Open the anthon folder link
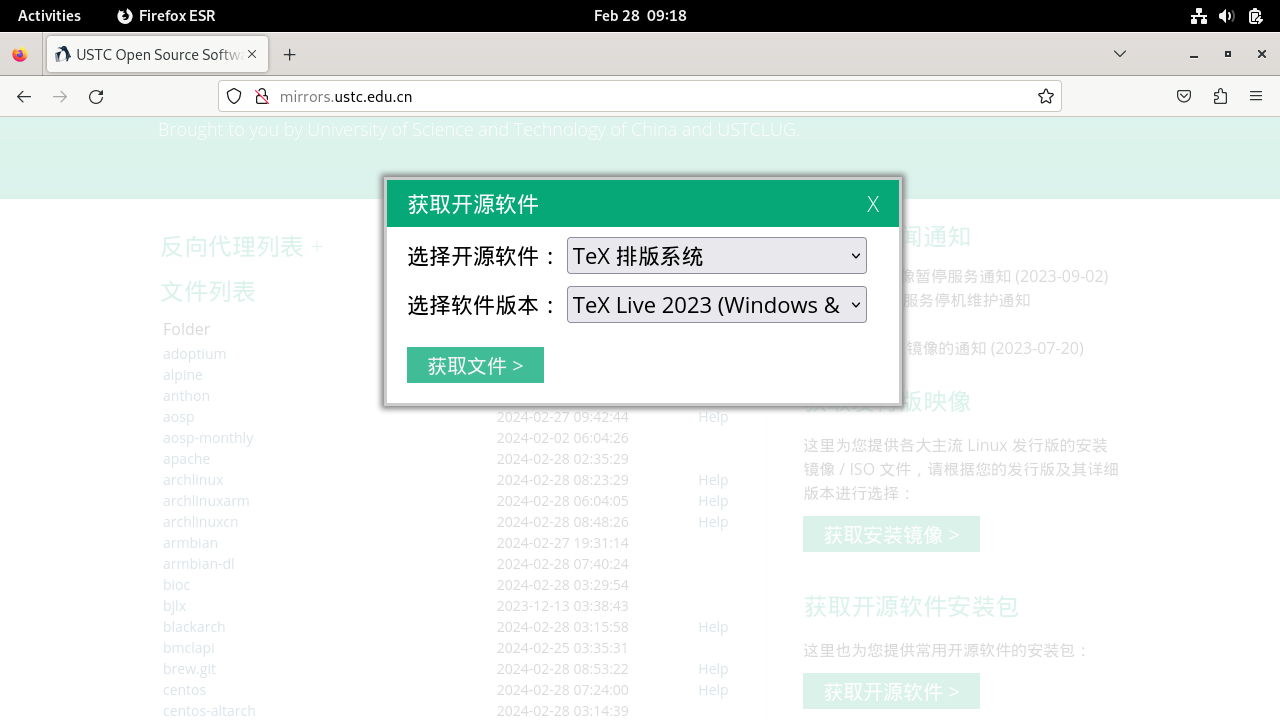Image resolution: width=1280 pixels, height=720 pixels. coord(186,396)
